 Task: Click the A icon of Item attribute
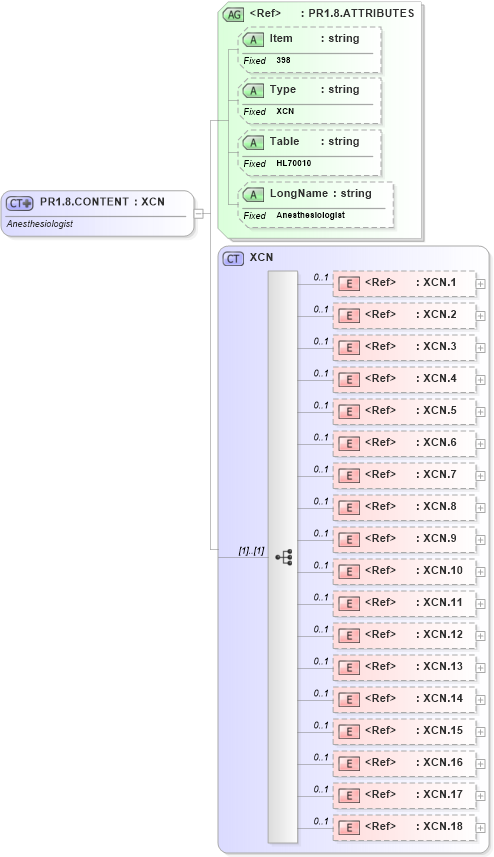point(253,40)
